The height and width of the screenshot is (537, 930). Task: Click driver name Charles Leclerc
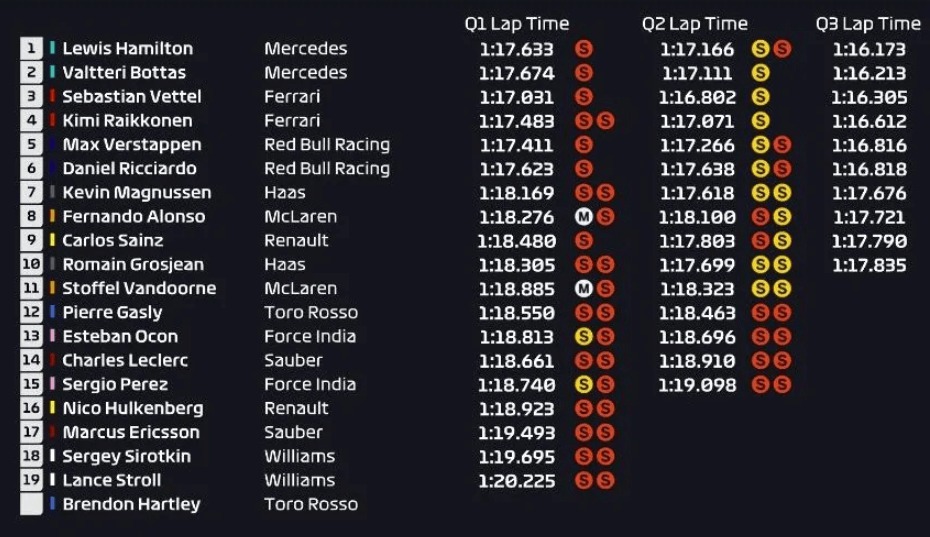coord(125,360)
